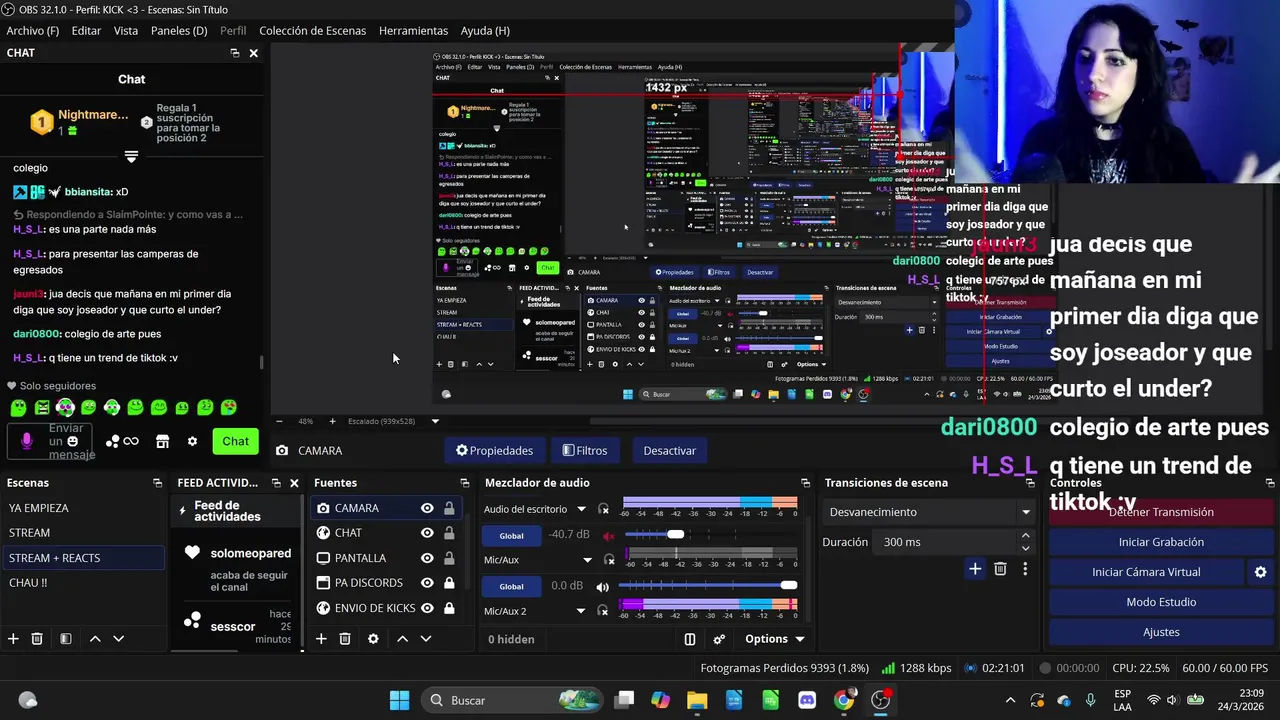This screenshot has height=720, width=1280.
Task: Expand the leaderboard arrow under Nightmare
Action: pyautogui.click(x=131, y=156)
